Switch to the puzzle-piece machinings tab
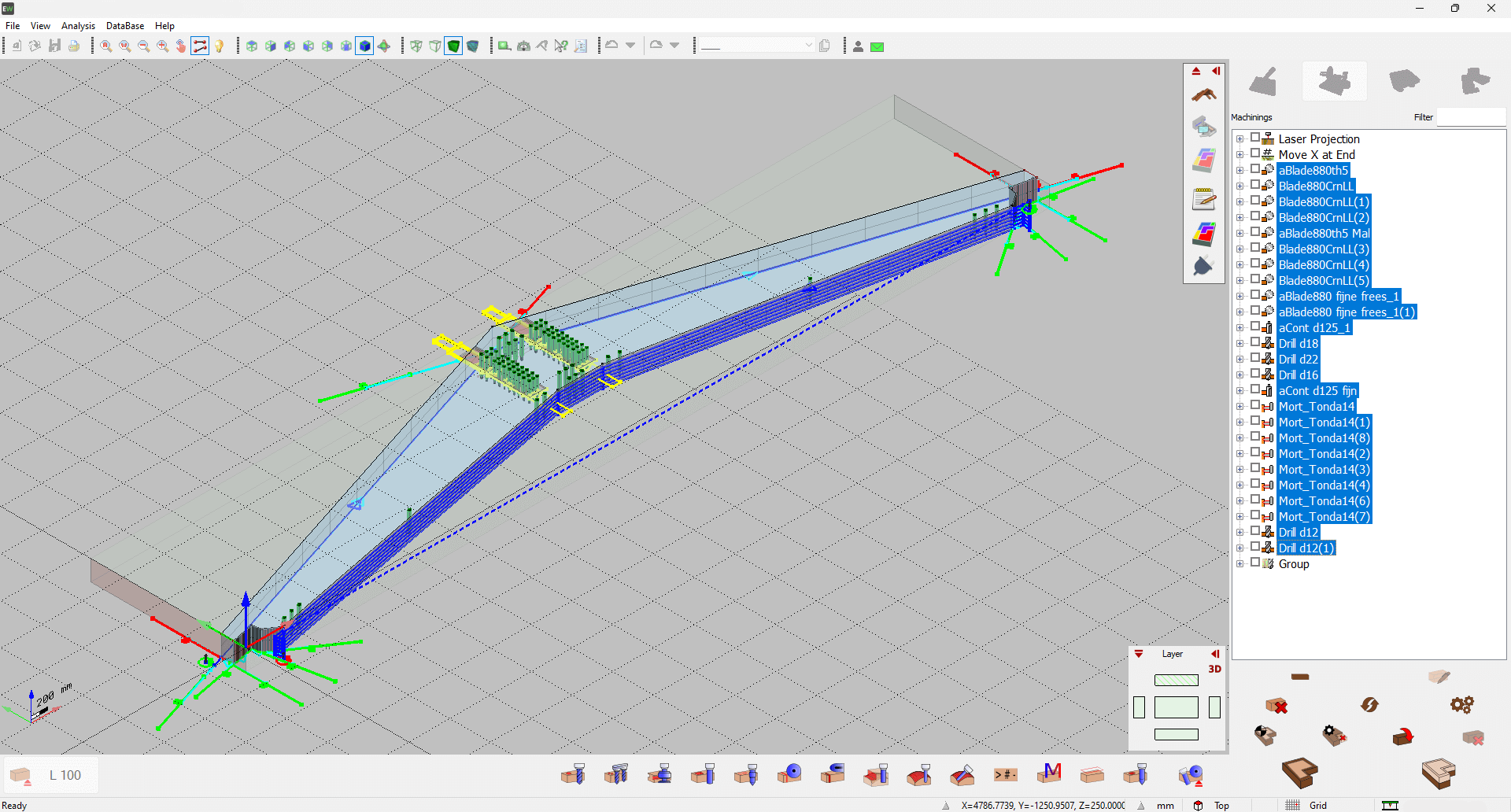The image size is (1511, 812). click(1334, 81)
